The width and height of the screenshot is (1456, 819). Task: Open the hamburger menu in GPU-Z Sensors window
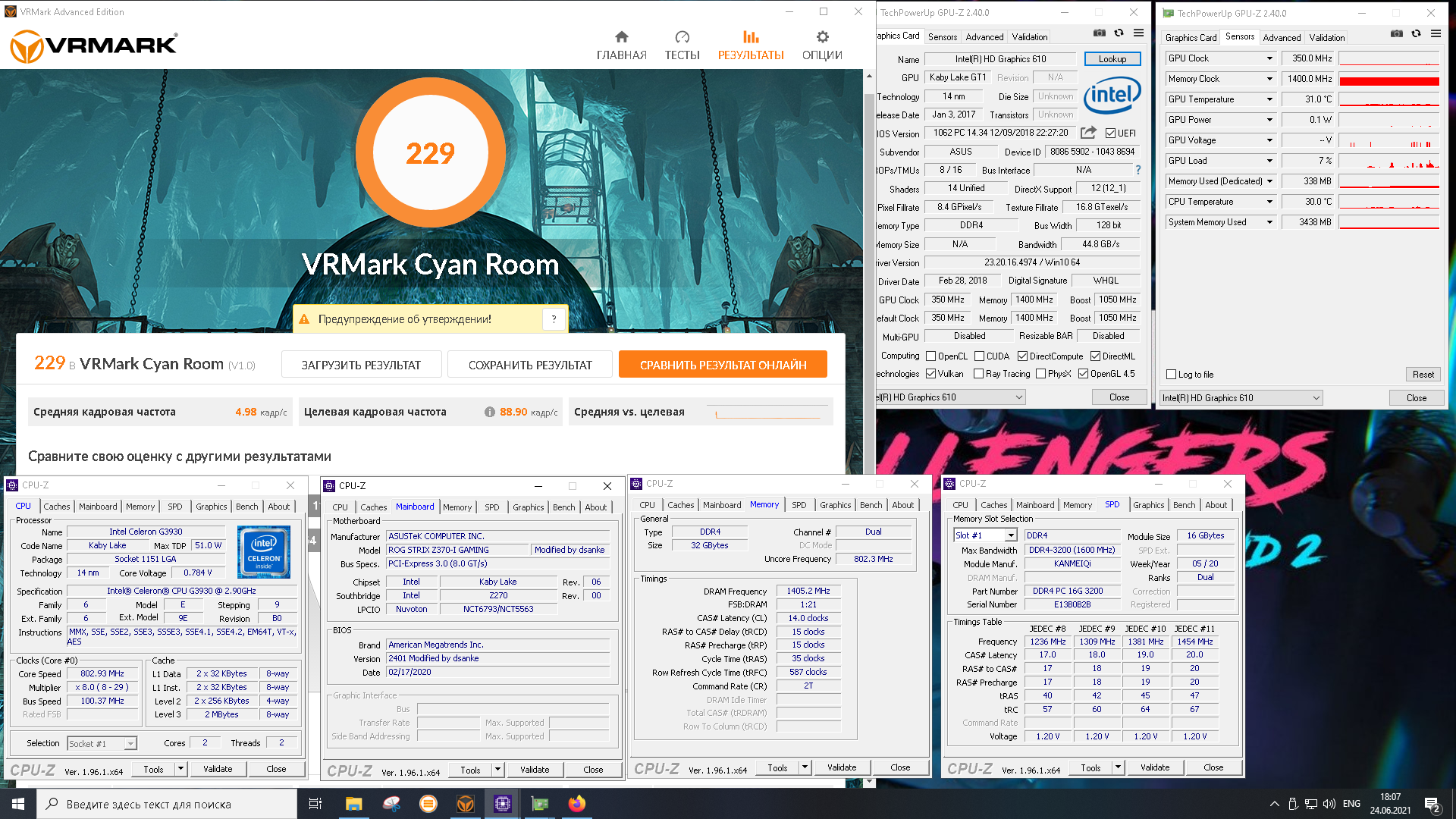tap(1436, 33)
